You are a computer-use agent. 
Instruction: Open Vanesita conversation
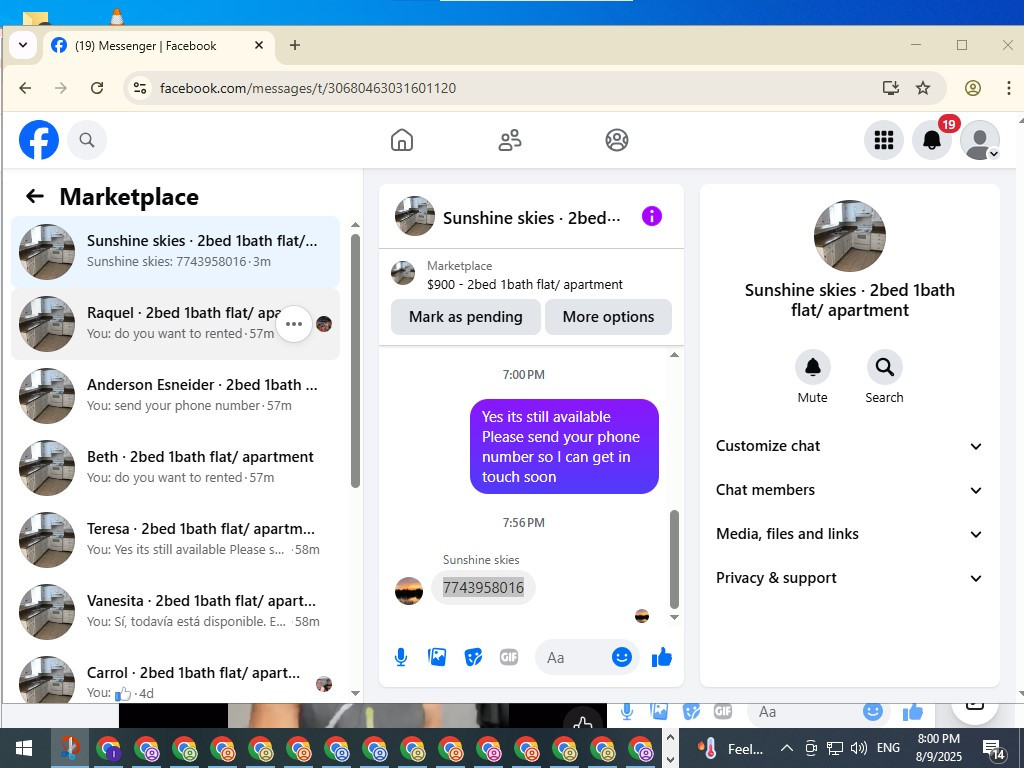tap(176, 611)
